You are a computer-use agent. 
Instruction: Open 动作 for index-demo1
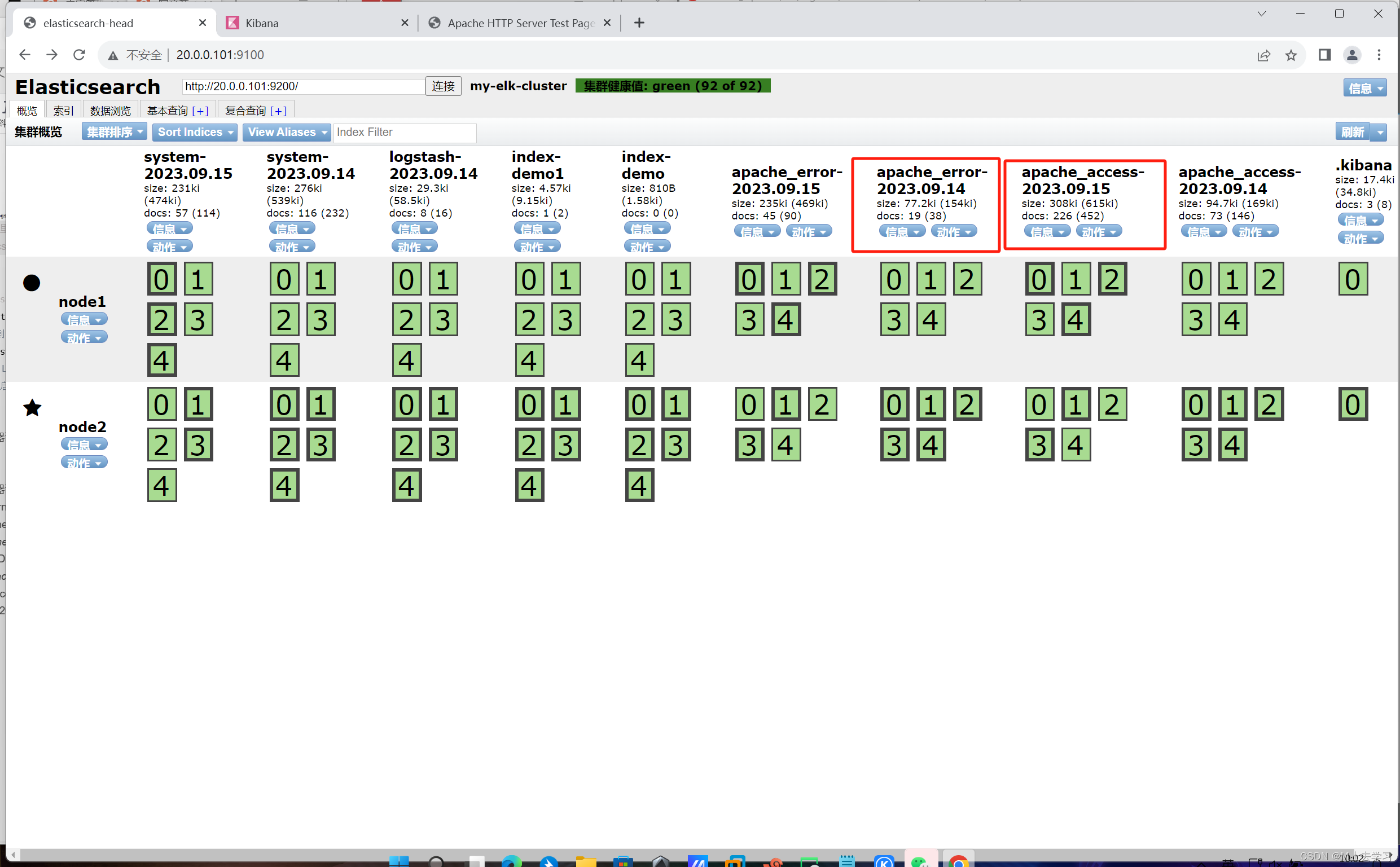click(x=537, y=247)
